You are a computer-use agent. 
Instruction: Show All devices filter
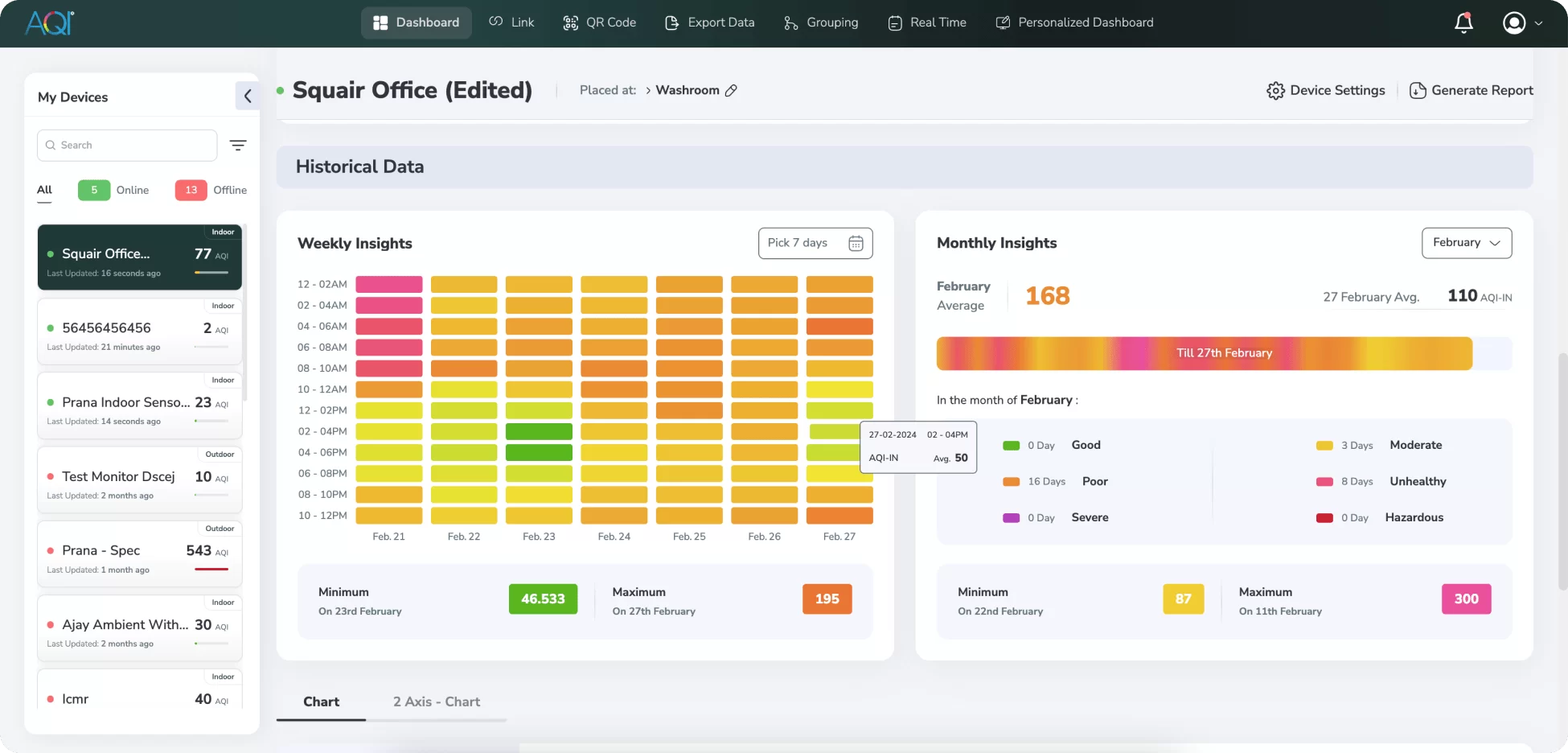pyautogui.click(x=44, y=191)
